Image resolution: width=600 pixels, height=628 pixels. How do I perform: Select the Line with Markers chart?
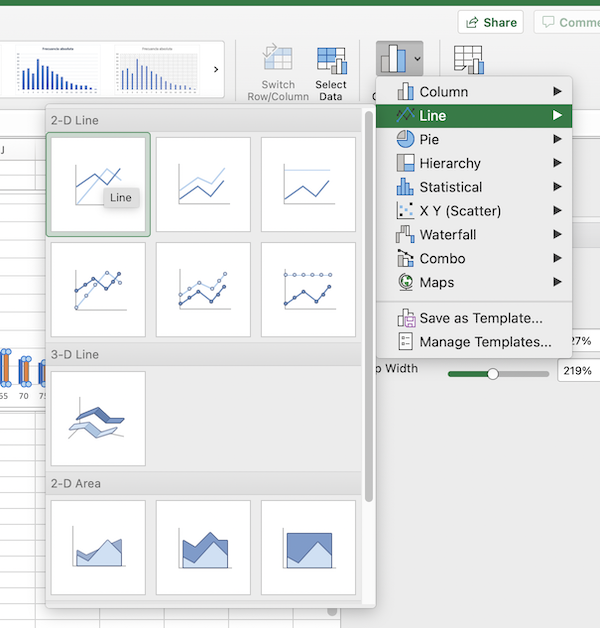click(x=98, y=290)
